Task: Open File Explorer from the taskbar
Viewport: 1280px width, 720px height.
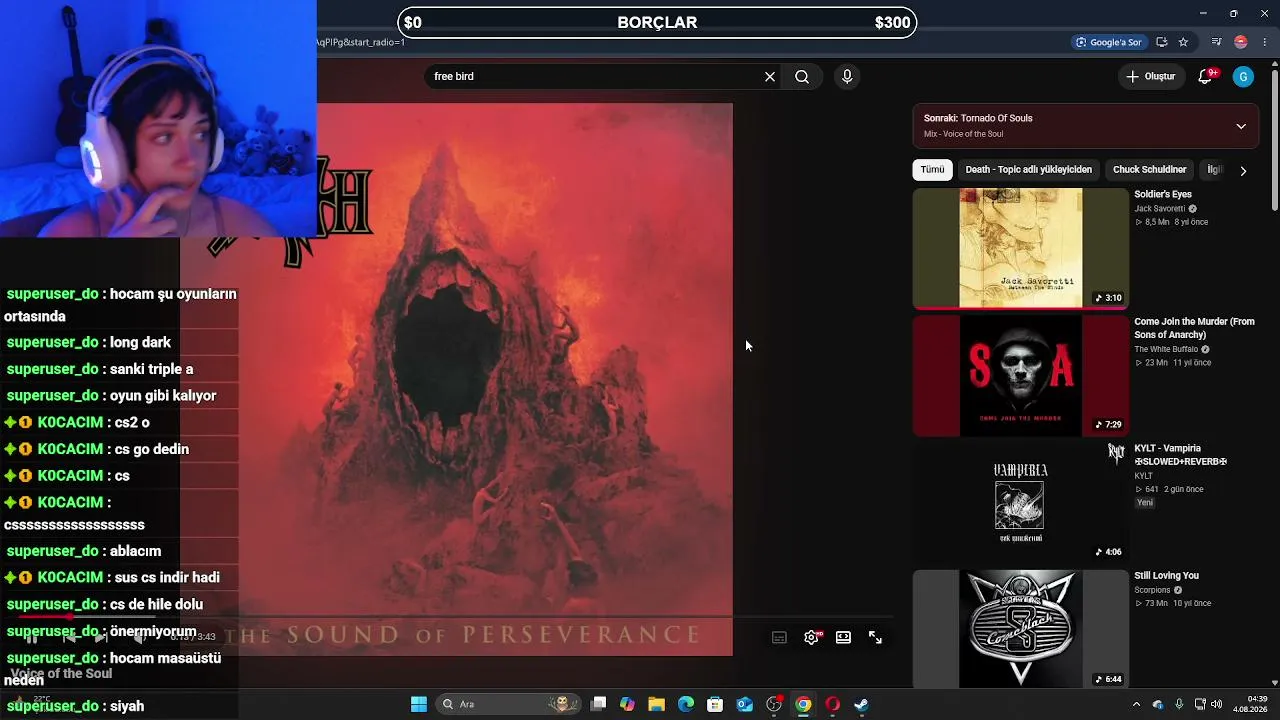Action: coord(656,704)
